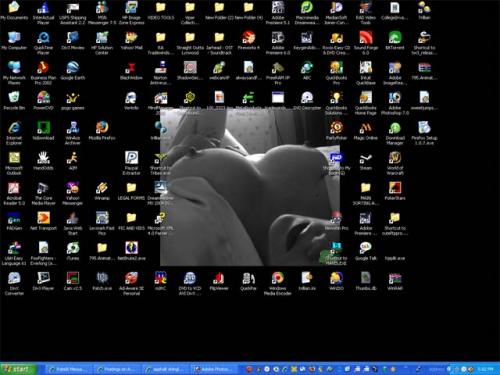Open the VIDEO TOOLS folder
Screen dimensions: 500x375
161,11
